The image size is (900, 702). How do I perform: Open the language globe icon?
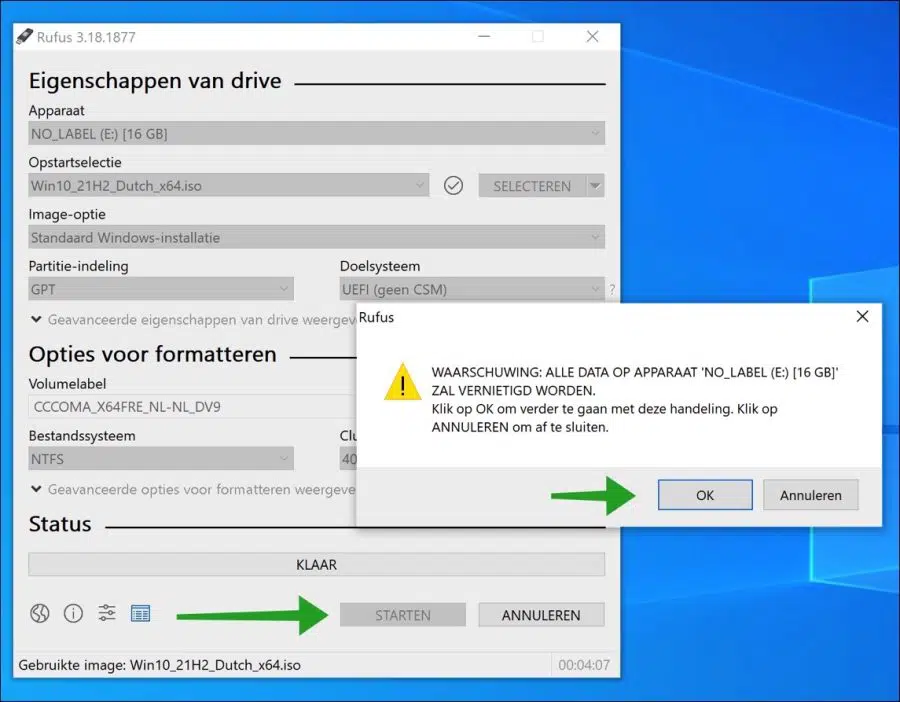tap(40, 614)
